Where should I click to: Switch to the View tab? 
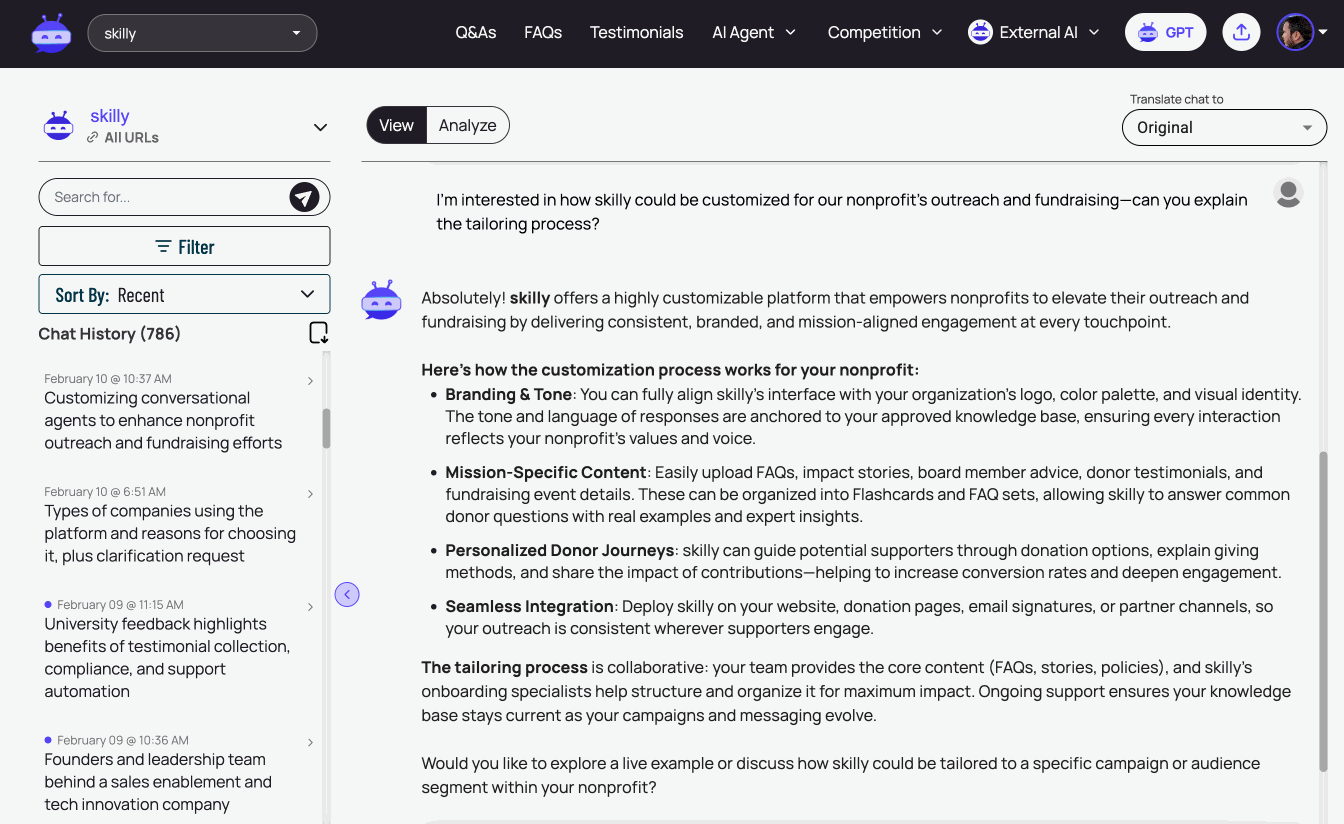pos(396,125)
